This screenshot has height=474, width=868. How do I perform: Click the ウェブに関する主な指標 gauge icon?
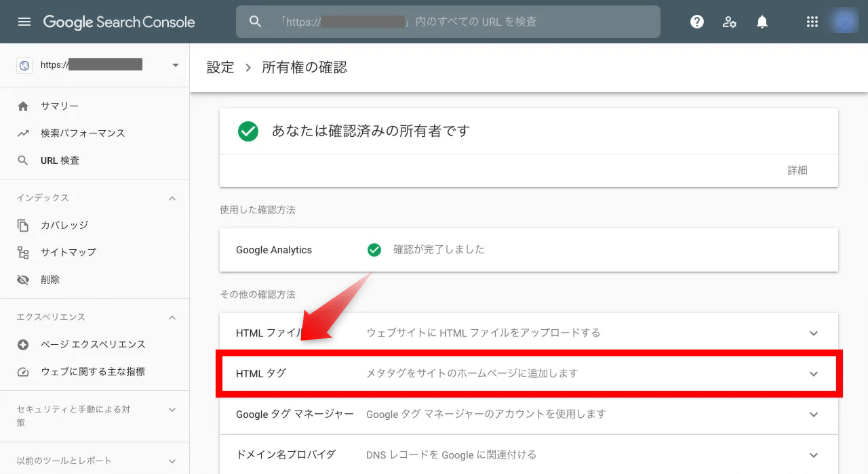(23, 372)
